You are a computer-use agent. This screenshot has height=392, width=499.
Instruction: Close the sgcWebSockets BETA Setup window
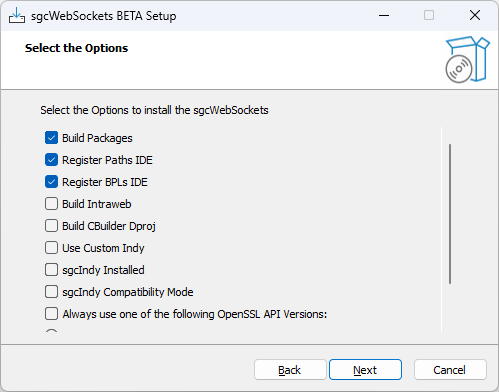[x=475, y=15]
